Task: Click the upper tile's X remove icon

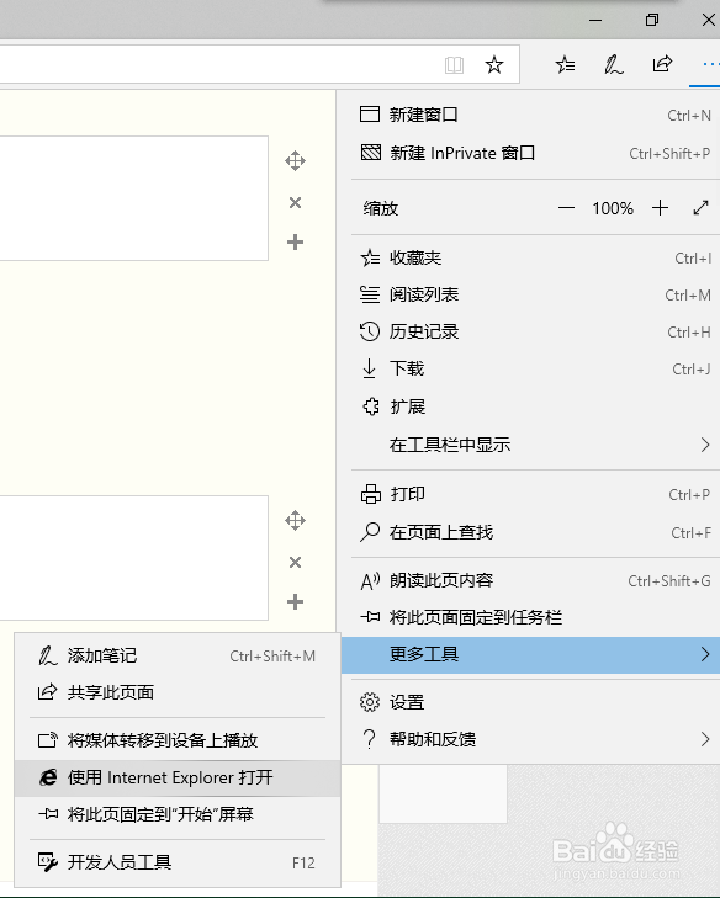Action: 295,203
